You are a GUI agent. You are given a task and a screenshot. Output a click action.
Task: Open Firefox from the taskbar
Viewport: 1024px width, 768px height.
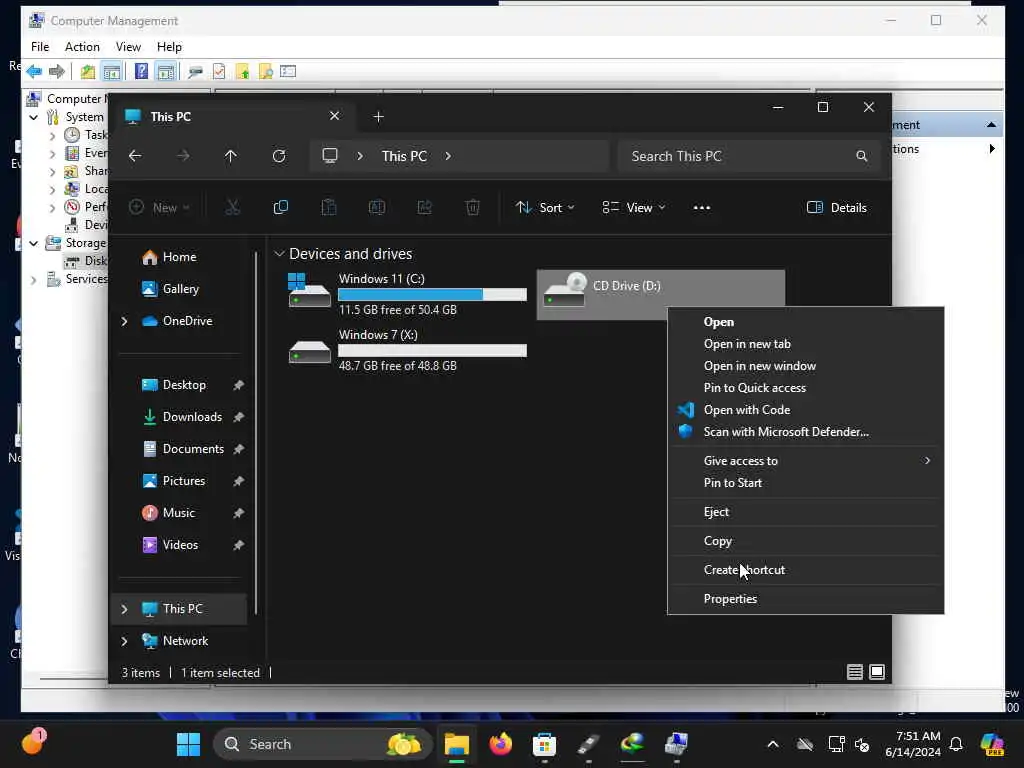[x=500, y=744]
